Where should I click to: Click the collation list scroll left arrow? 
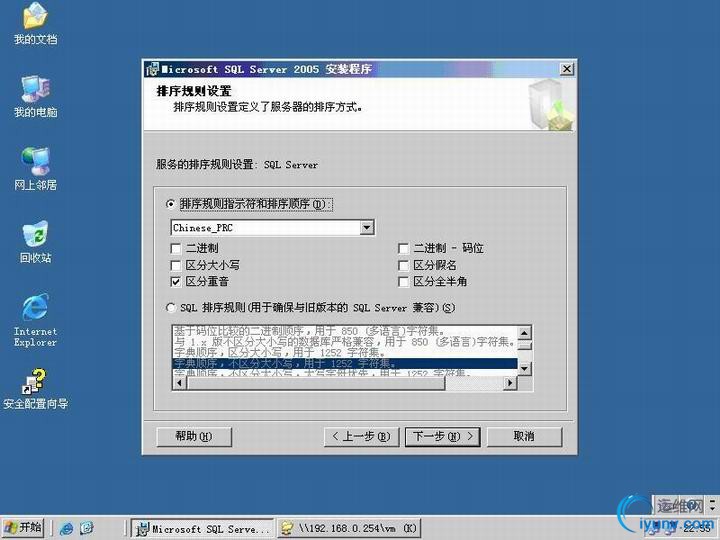[180, 382]
